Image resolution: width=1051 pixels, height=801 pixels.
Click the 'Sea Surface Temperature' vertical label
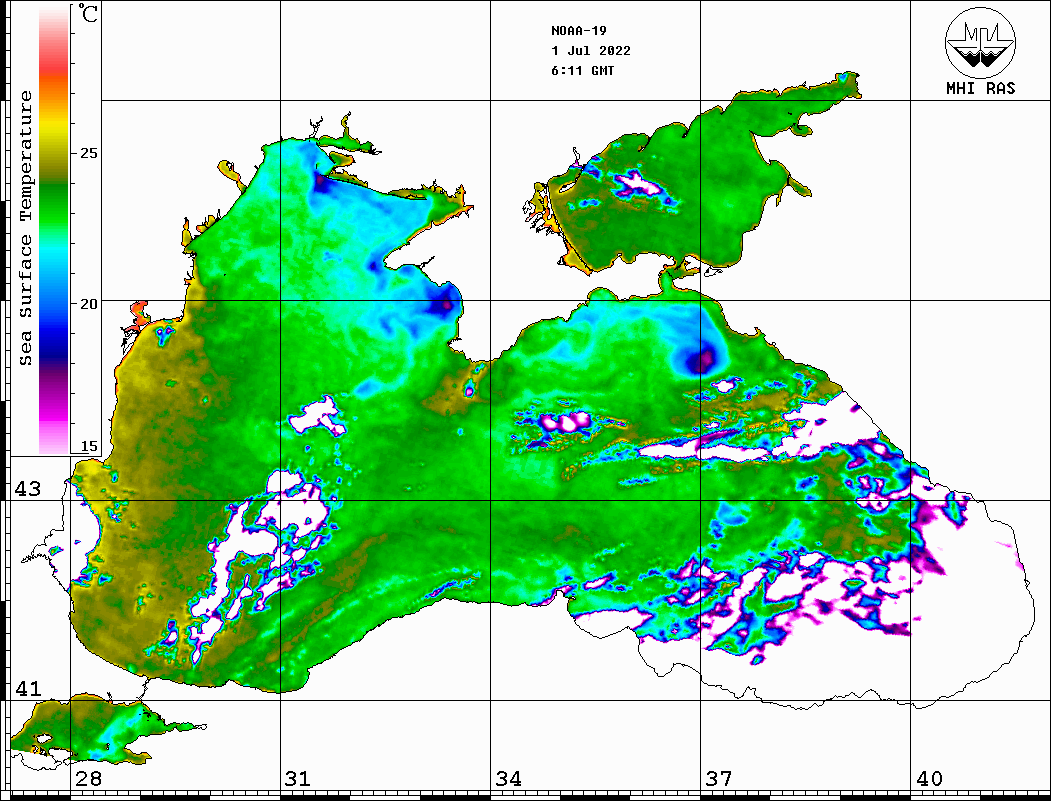[x=25, y=228]
